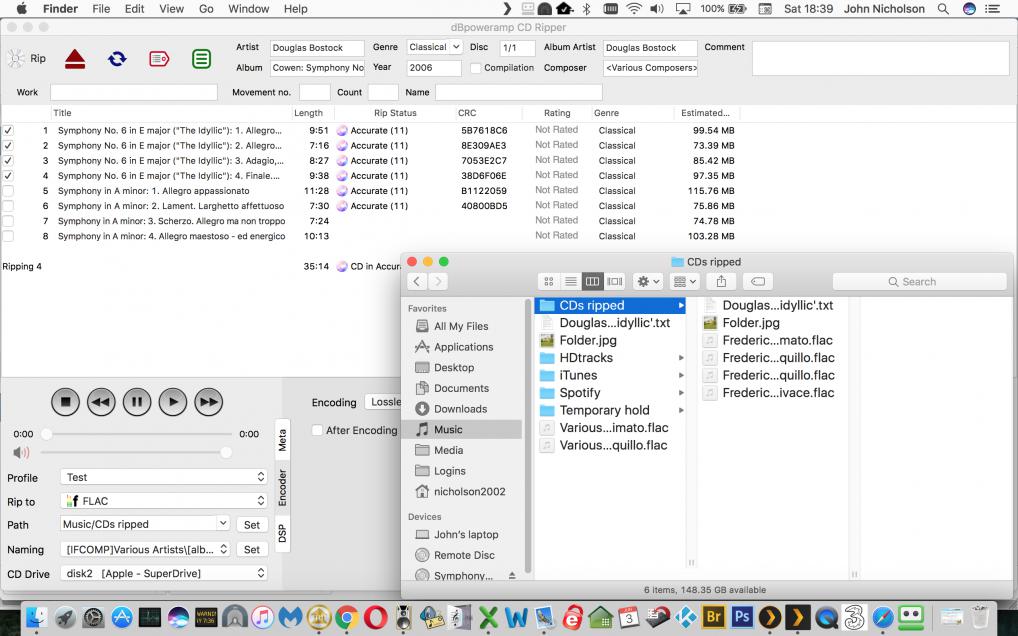Image resolution: width=1018 pixels, height=636 pixels.
Task: Expand the CD Drive dropdown
Action: (164, 574)
